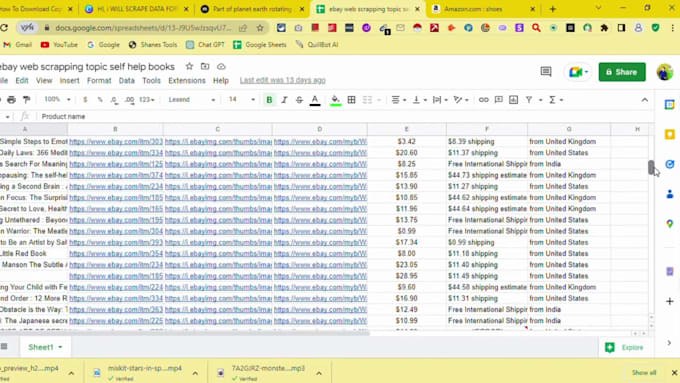Open horizontal align dropdown
The height and width of the screenshot is (383, 680).
click(x=398, y=100)
